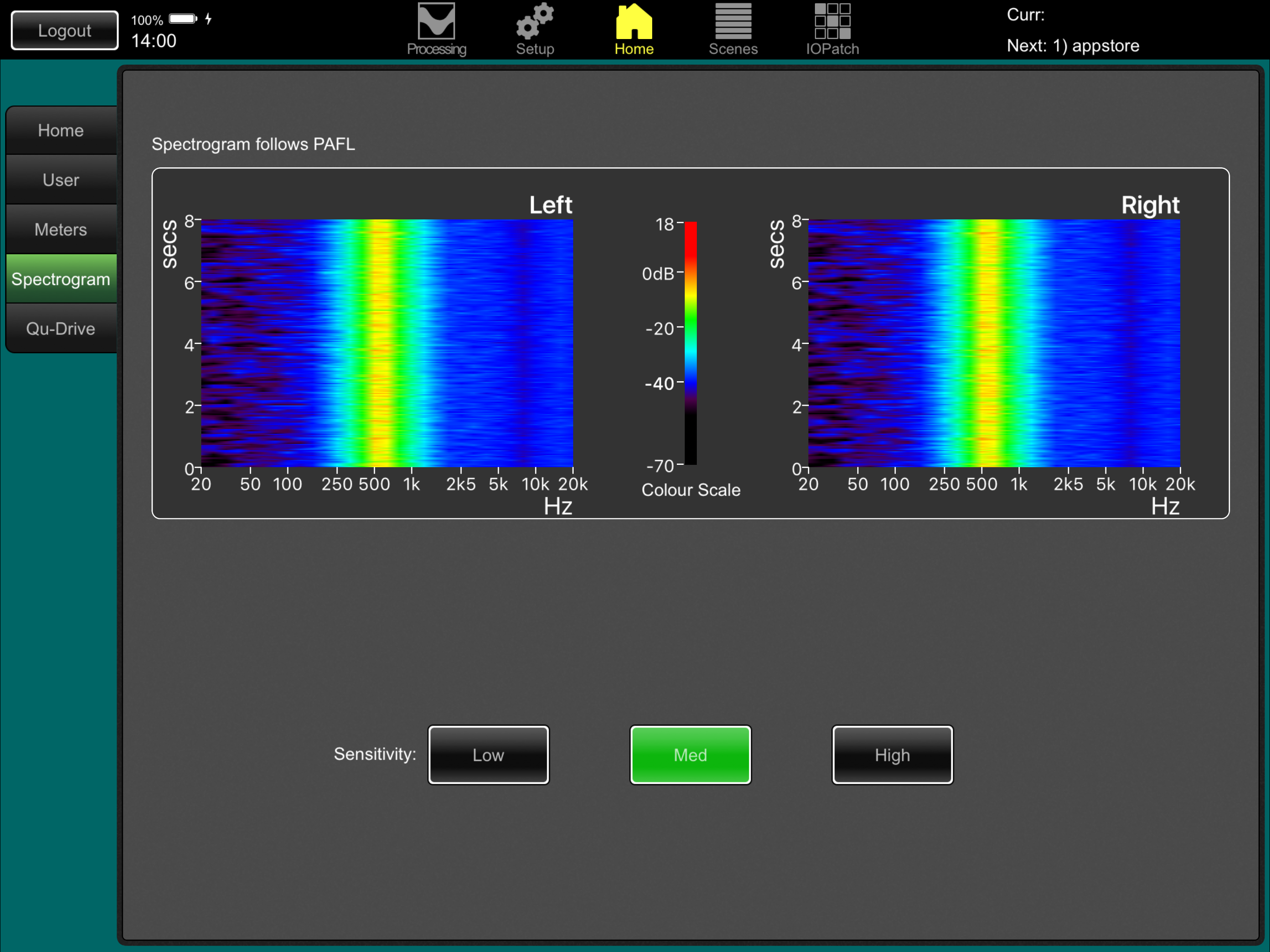Tap the Next scene appstore label
Screen dimensions: 1270x952
coord(1072,46)
